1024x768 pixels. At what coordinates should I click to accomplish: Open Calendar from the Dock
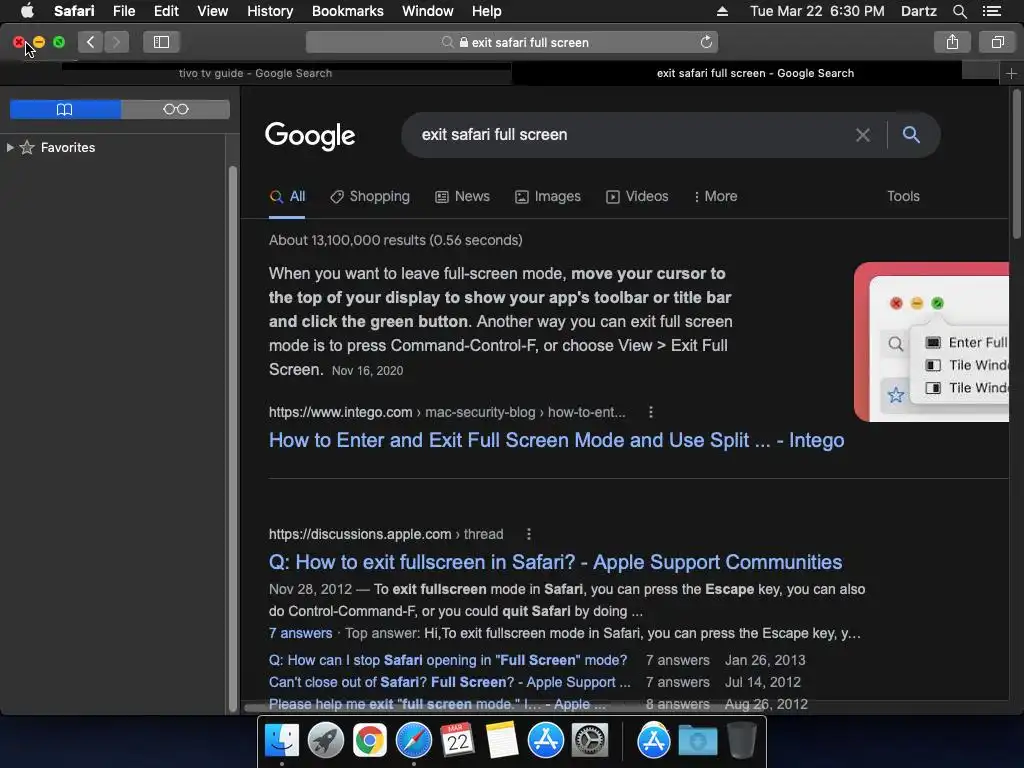[x=457, y=741]
